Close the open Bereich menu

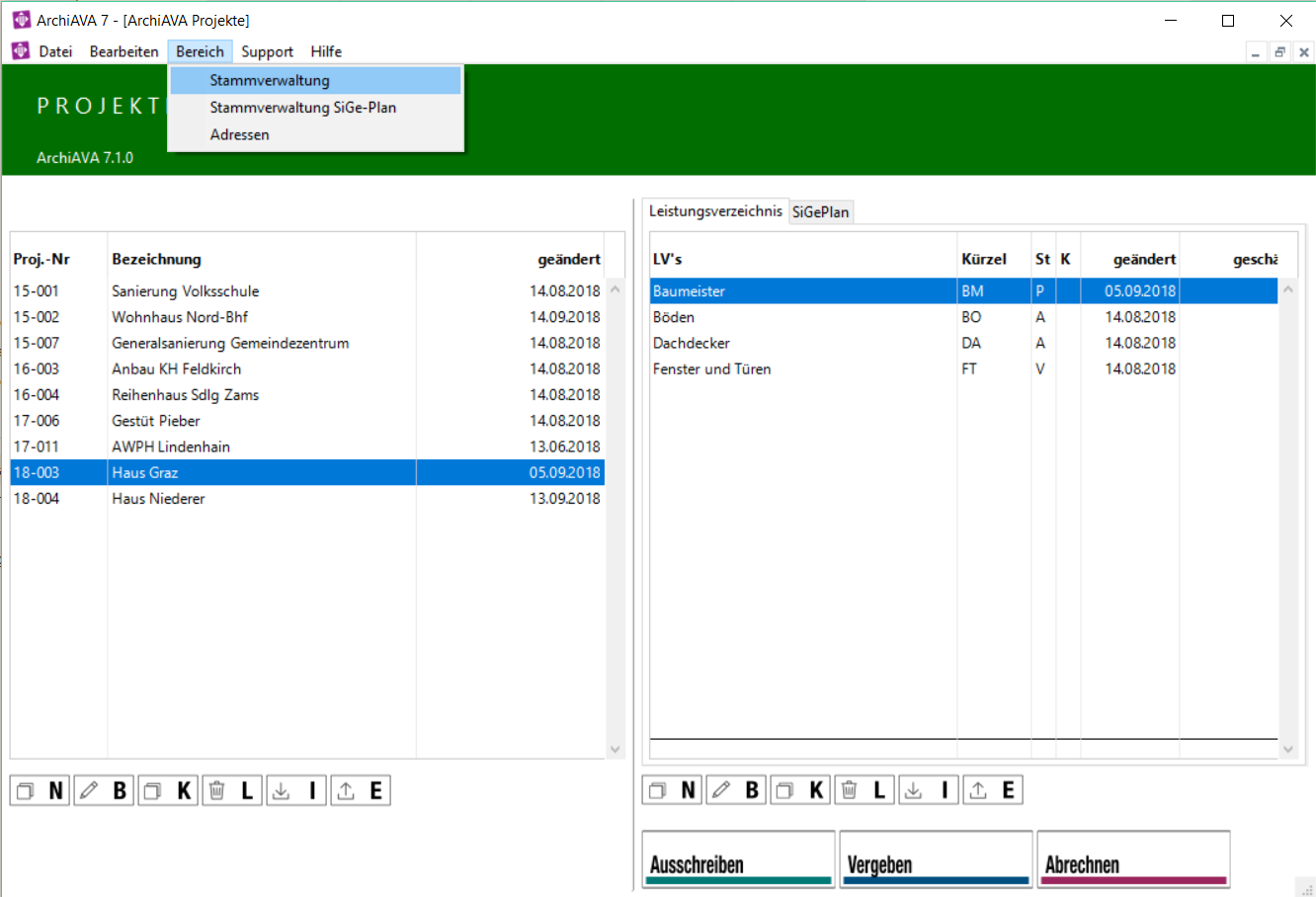point(200,51)
